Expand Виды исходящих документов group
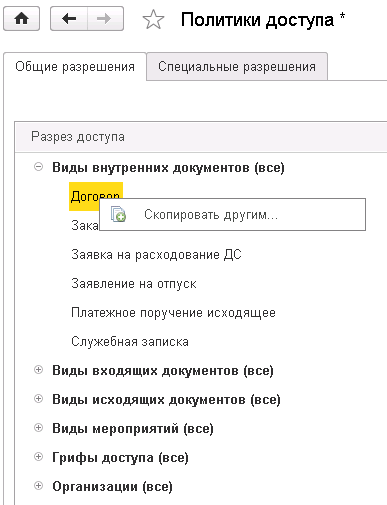This screenshot has height=505, width=387. click(39, 399)
